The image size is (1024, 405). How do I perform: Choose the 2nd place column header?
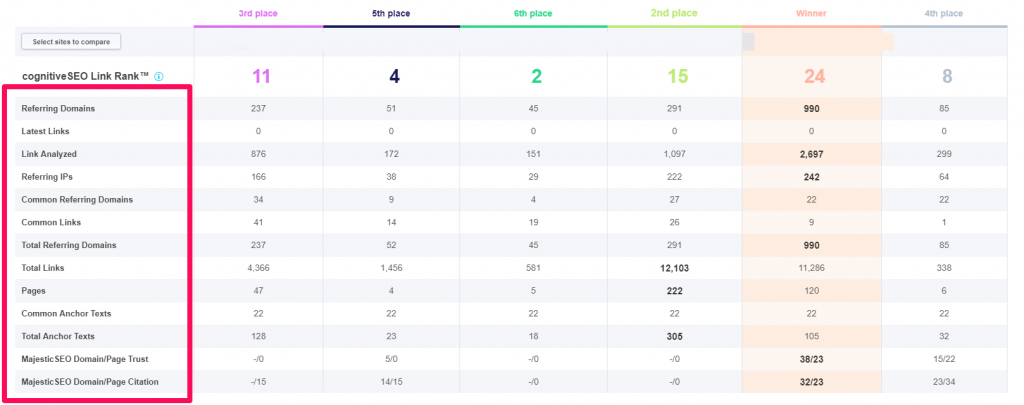673,14
